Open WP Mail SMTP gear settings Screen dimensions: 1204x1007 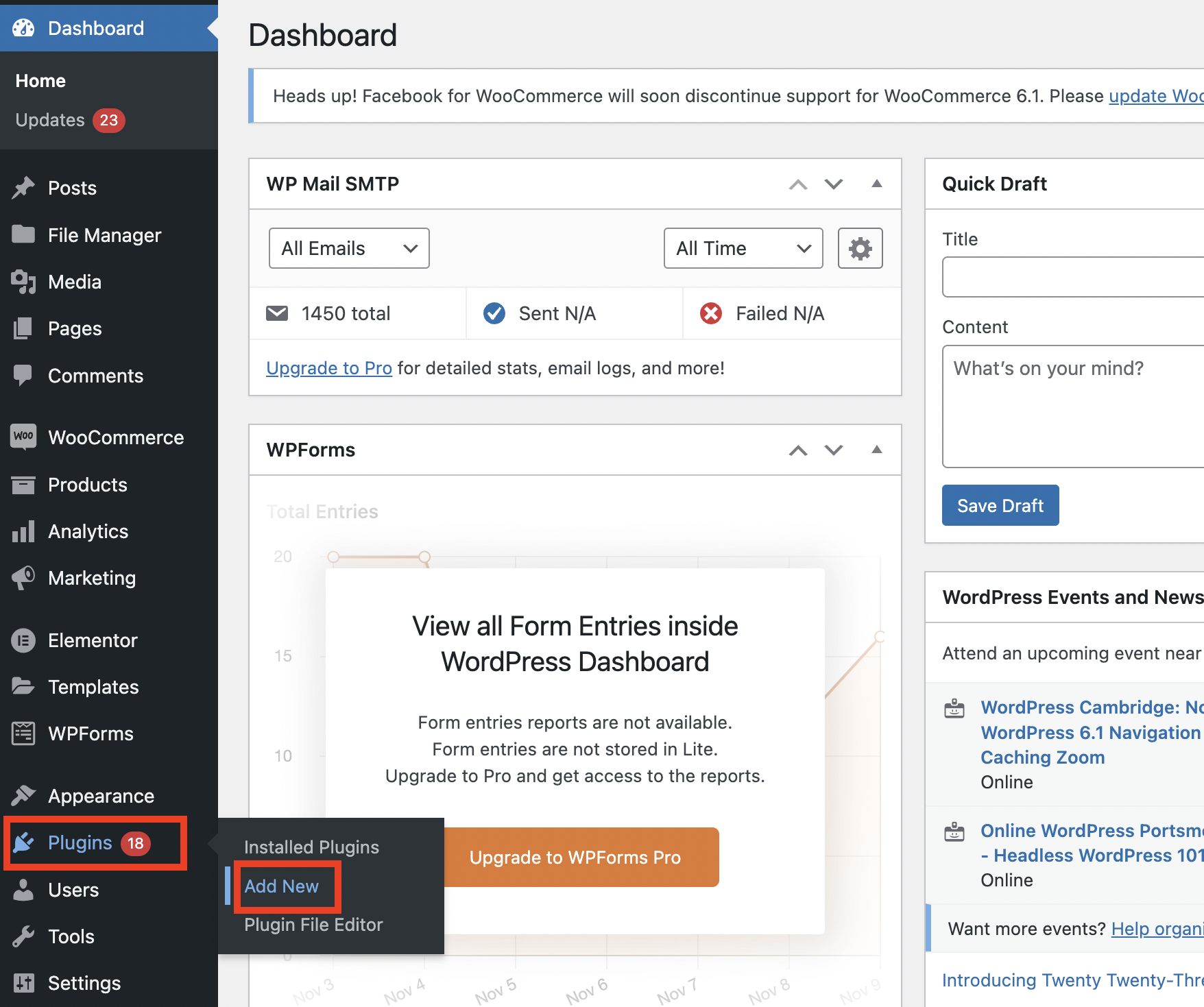[860, 248]
